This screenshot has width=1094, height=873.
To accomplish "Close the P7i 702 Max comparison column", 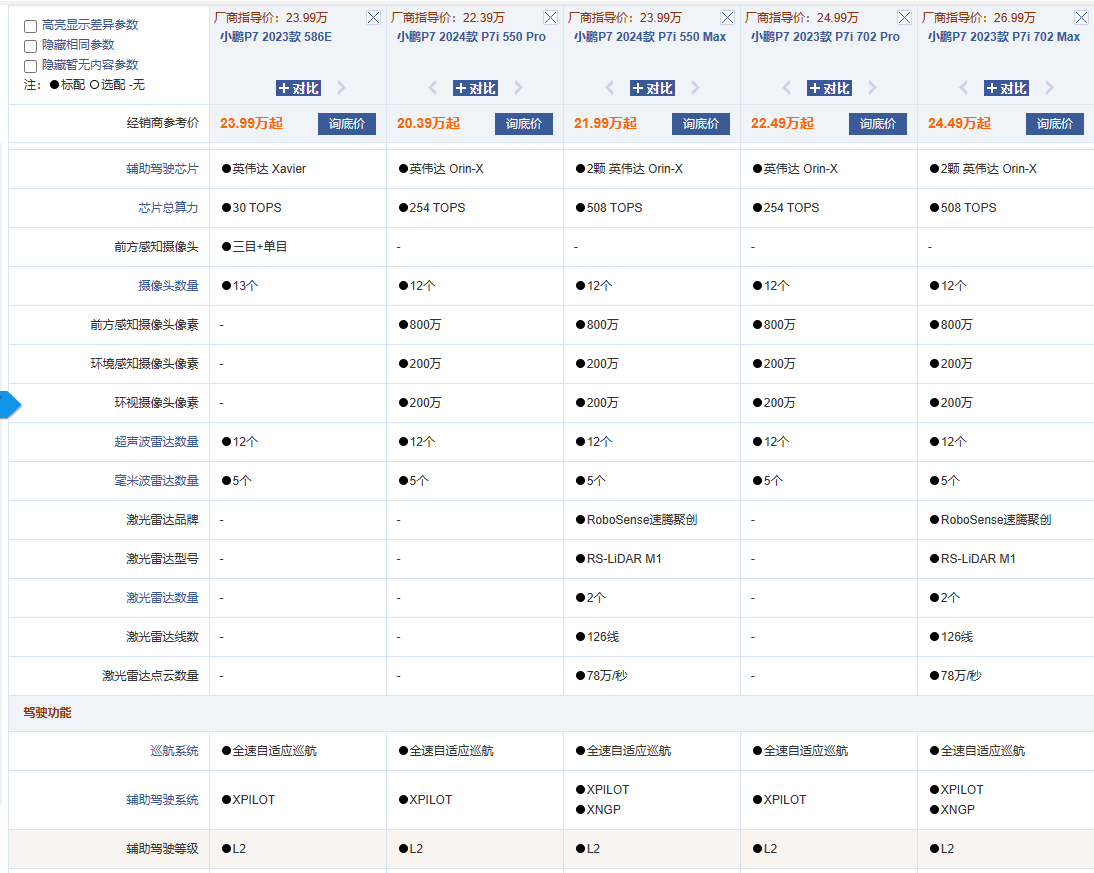I will click(x=1081, y=17).
